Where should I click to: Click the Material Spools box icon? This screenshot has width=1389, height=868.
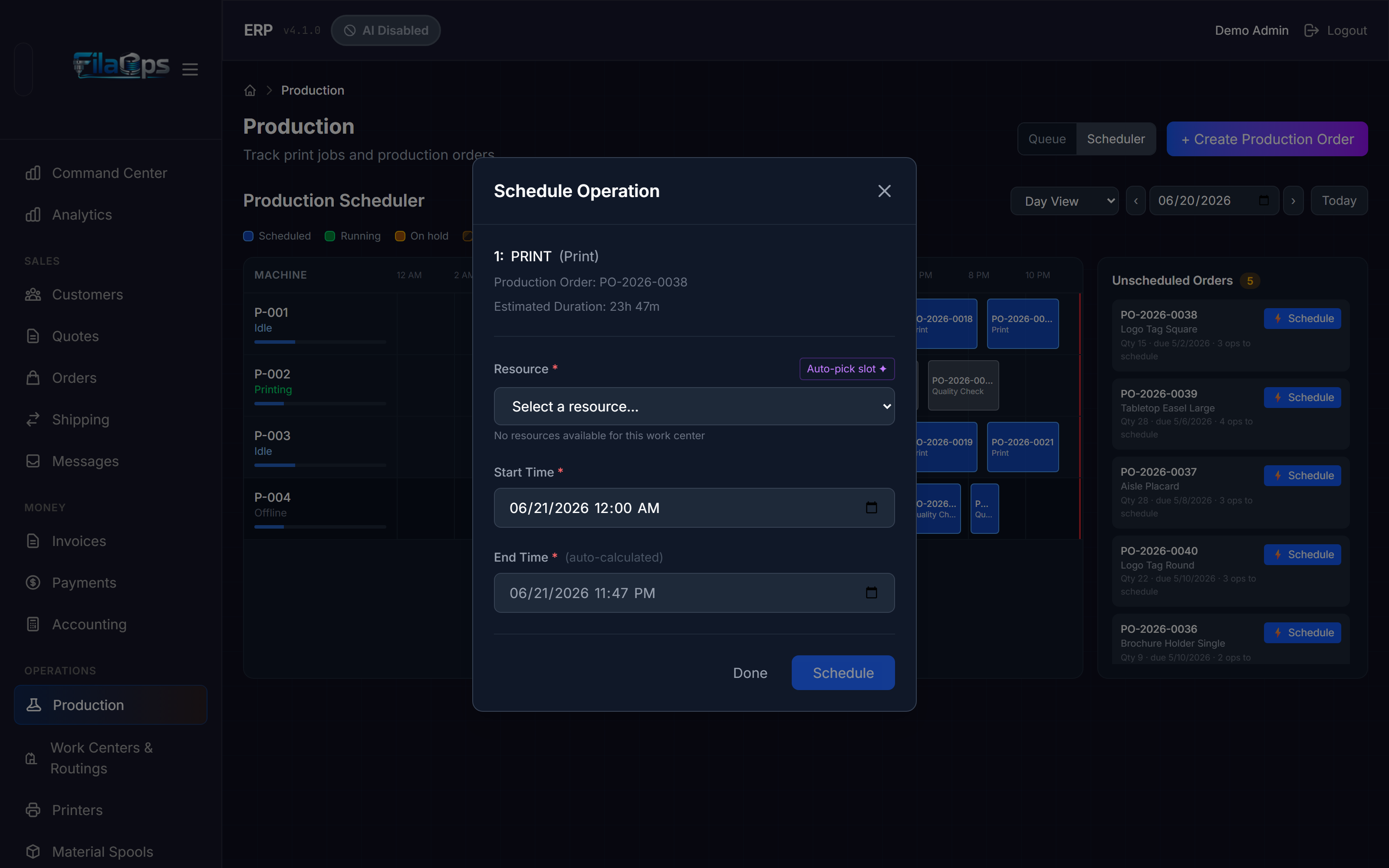[x=33, y=852]
